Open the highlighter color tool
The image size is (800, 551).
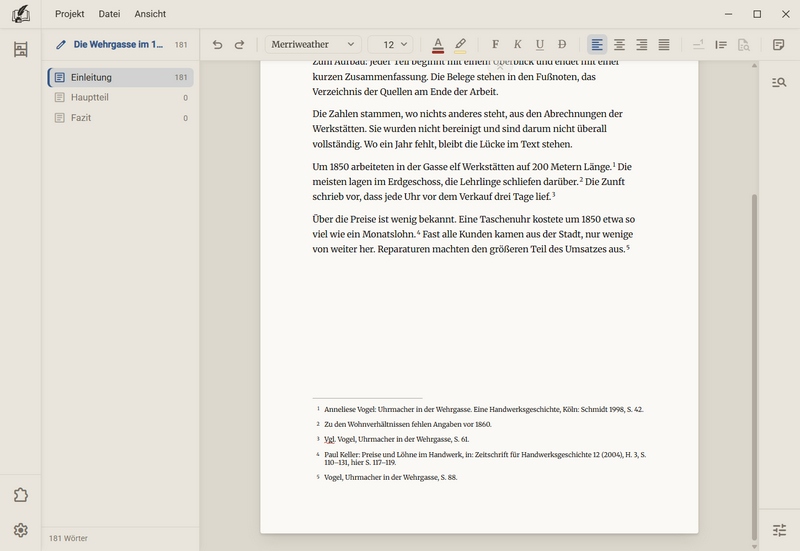click(460, 45)
